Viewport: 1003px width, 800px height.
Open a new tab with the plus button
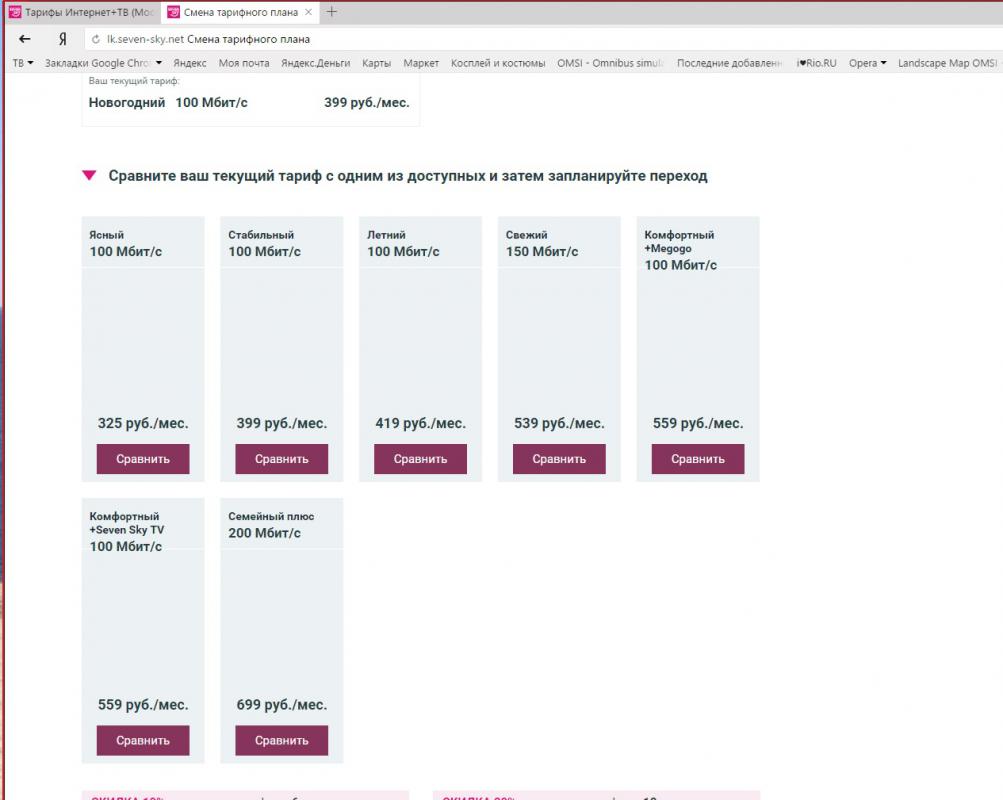point(332,12)
